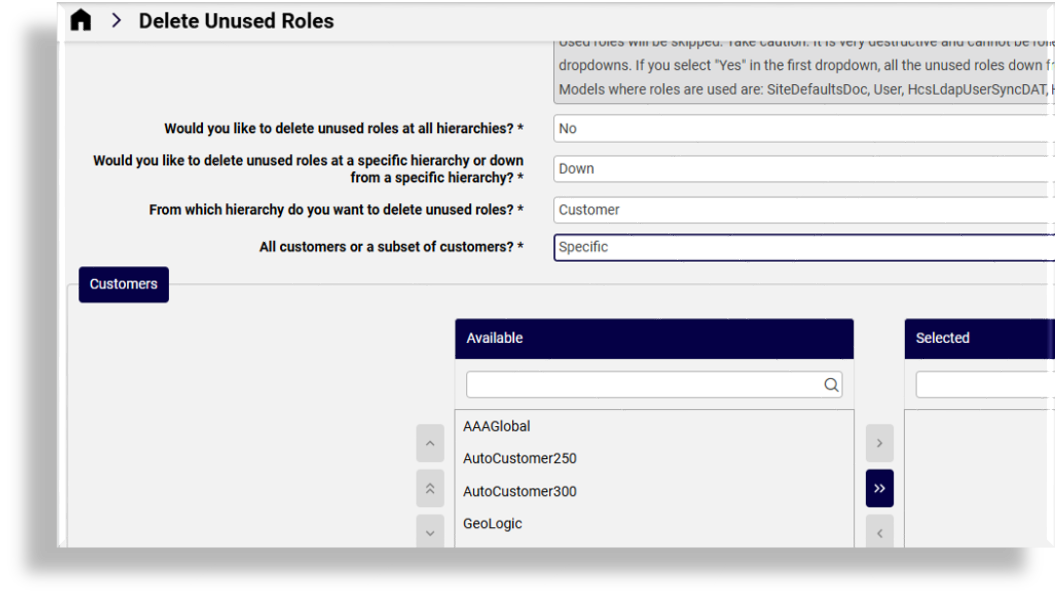Click the Delete Unused Roles breadcrumb title

pos(236,20)
